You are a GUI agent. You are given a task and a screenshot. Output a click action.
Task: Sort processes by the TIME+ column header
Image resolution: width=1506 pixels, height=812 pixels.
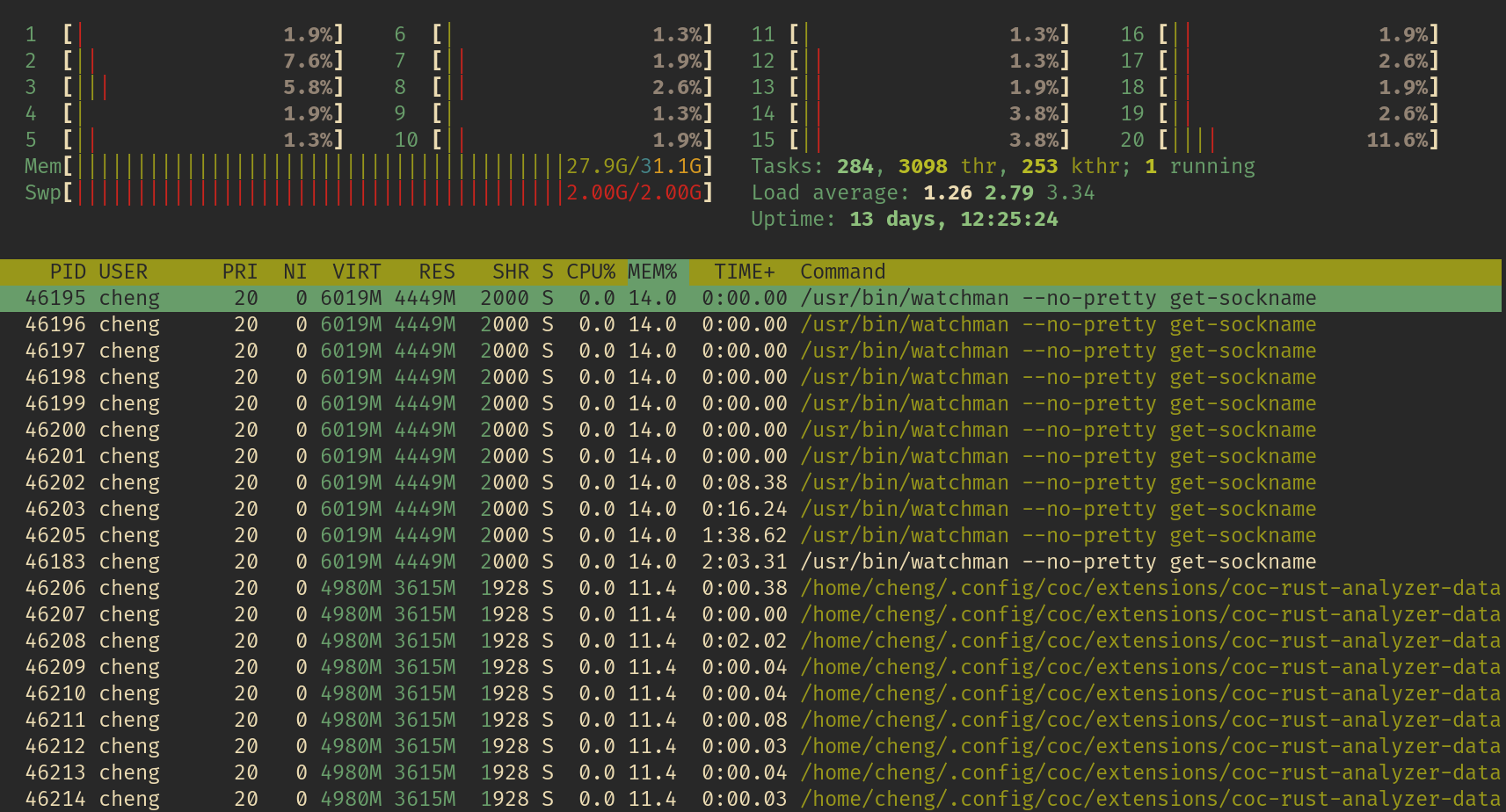click(743, 272)
